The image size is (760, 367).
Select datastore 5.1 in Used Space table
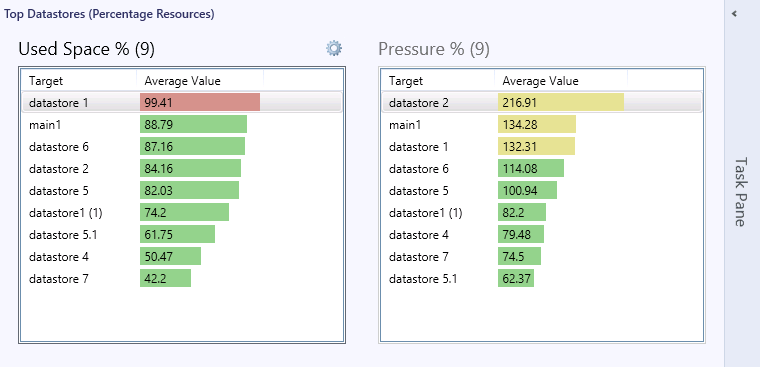click(x=182, y=235)
